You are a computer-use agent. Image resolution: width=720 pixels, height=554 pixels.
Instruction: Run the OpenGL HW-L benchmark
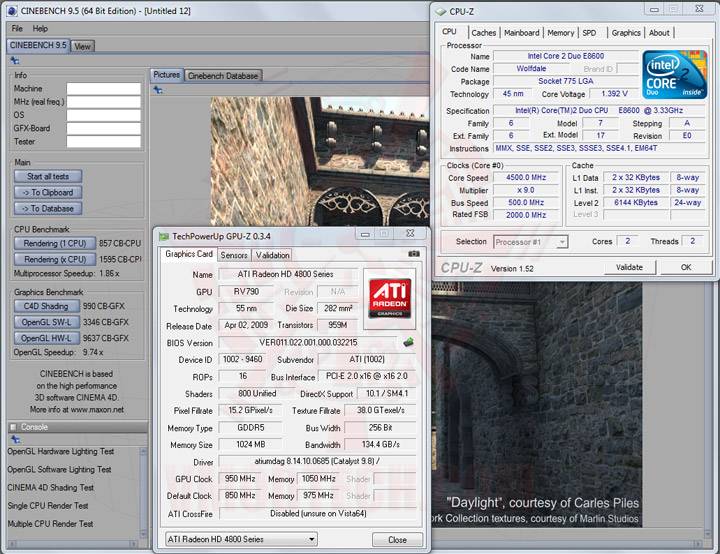click(46, 338)
